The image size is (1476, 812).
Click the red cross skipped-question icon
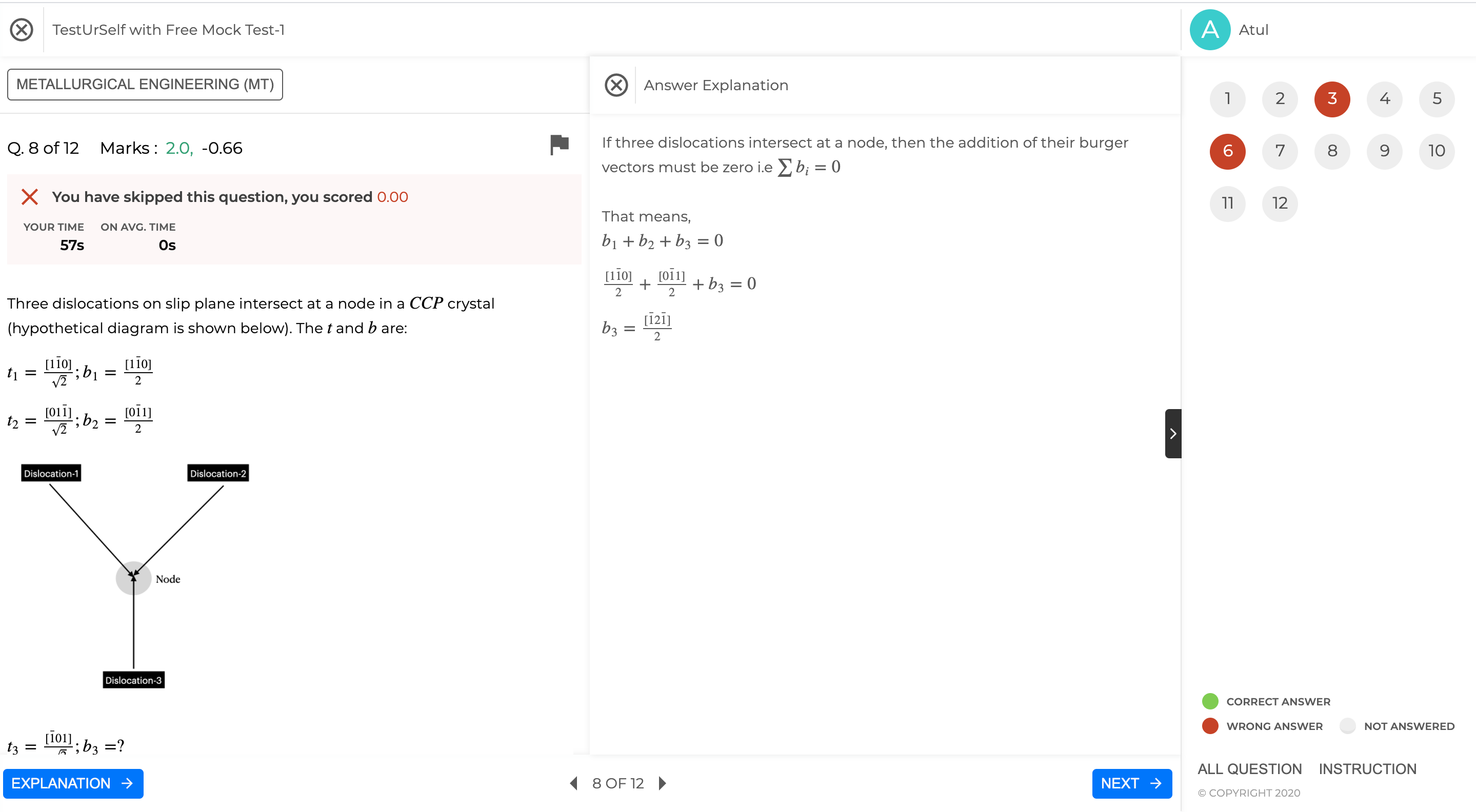pos(30,197)
